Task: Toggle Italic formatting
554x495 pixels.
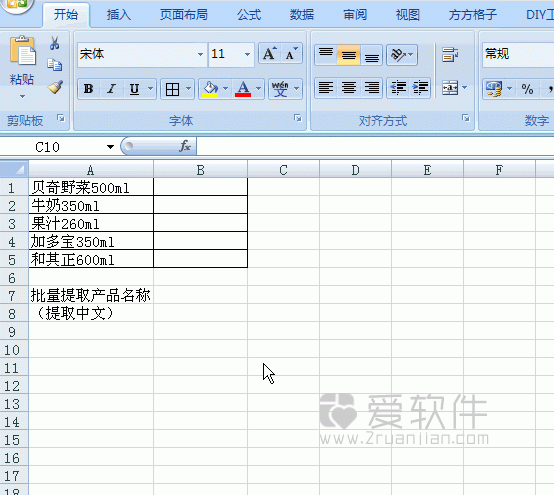Action: (x=112, y=88)
